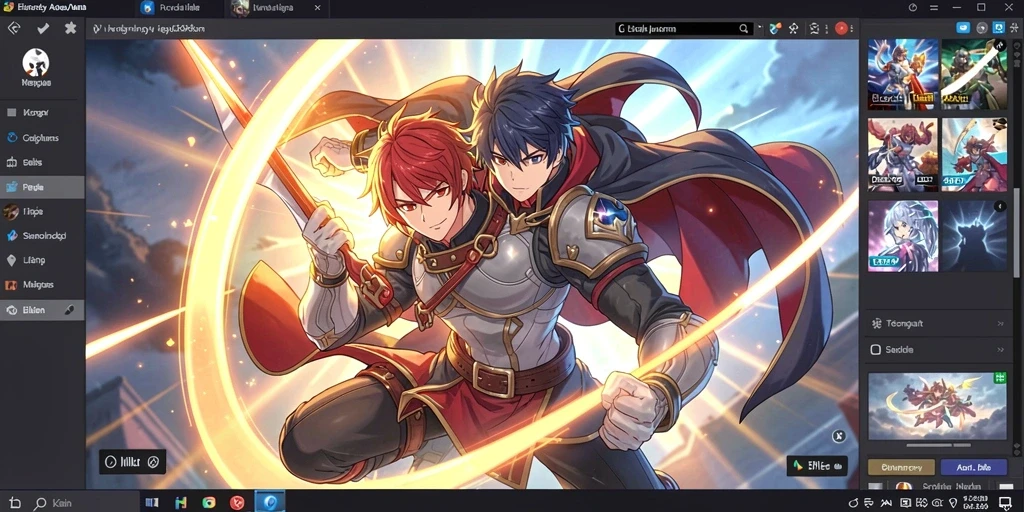This screenshot has height=512, width=1024.
Task: Expand the Teongart panel row chevrons
Action: [1000, 323]
